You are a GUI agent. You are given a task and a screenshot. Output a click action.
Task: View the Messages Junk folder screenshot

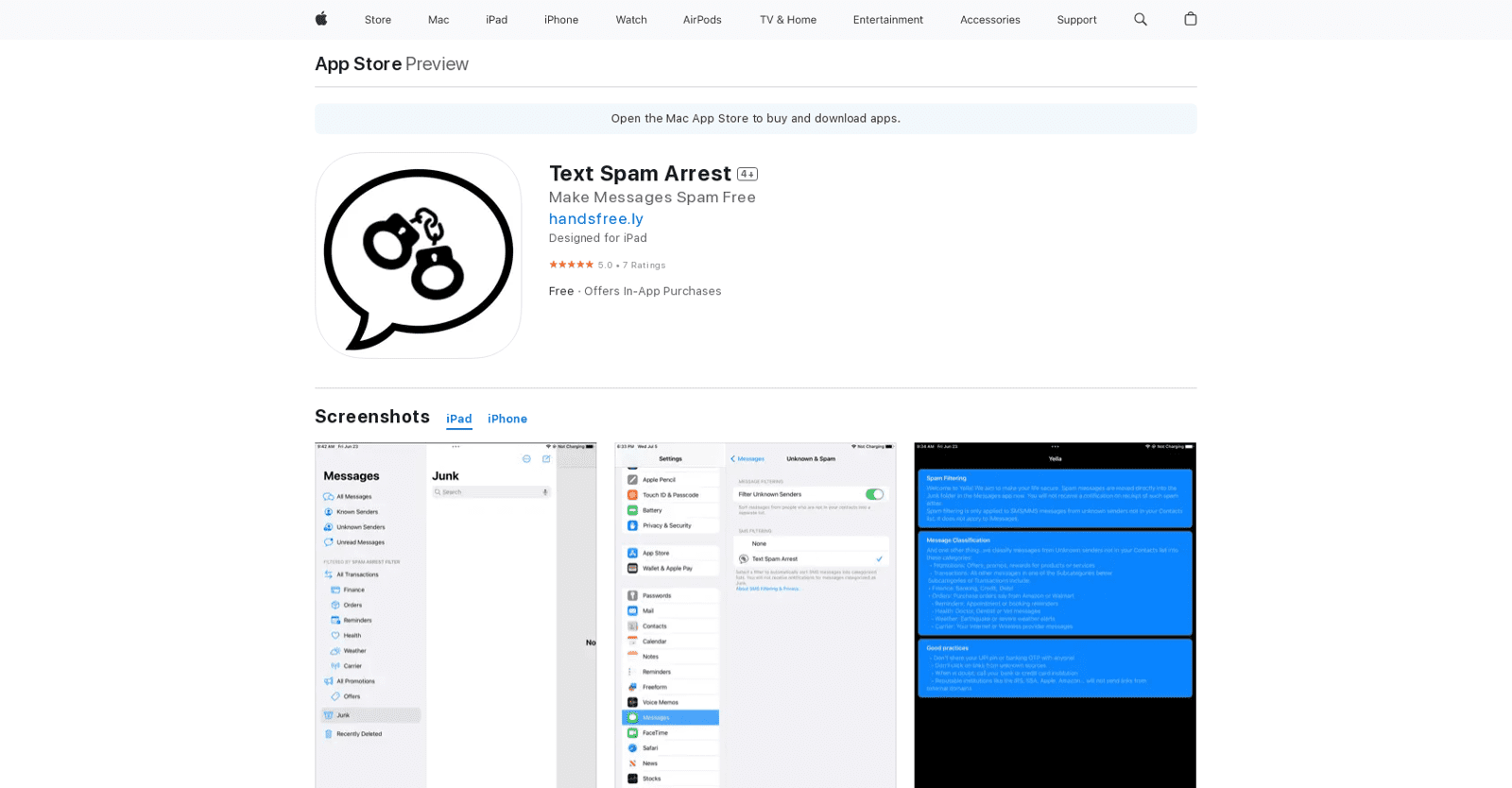click(x=455, y=614)
